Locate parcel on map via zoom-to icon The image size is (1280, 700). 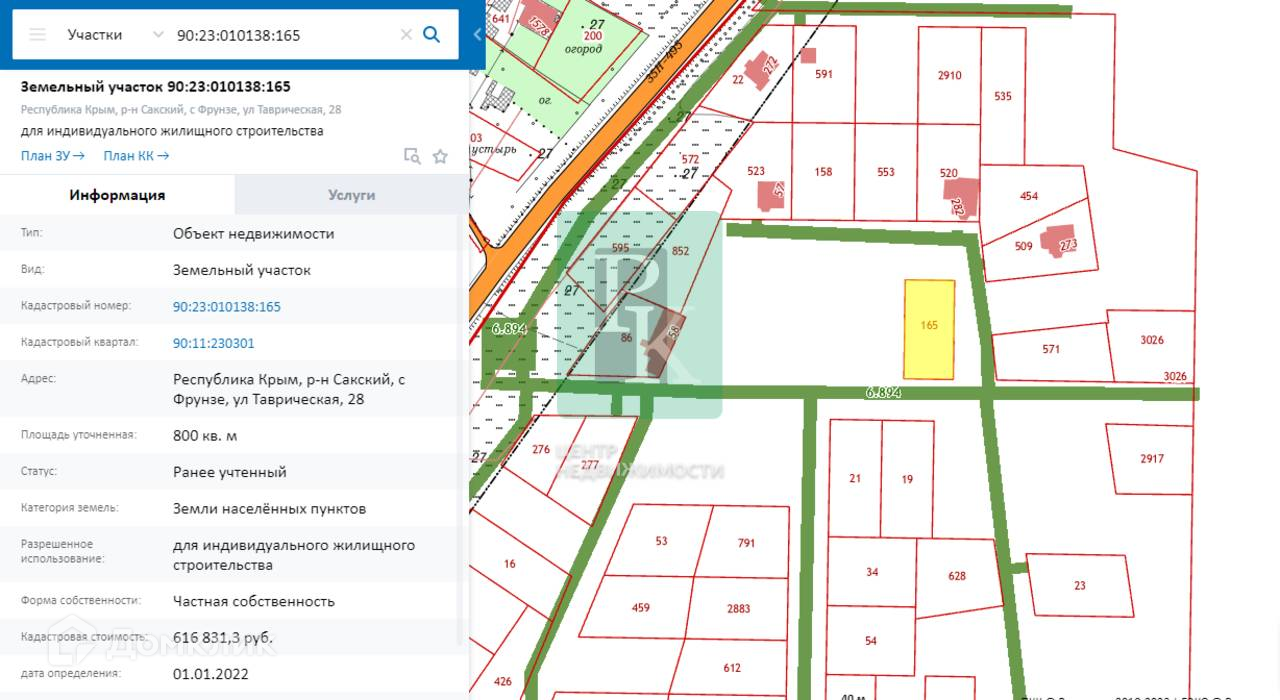[x=412, y=156]
